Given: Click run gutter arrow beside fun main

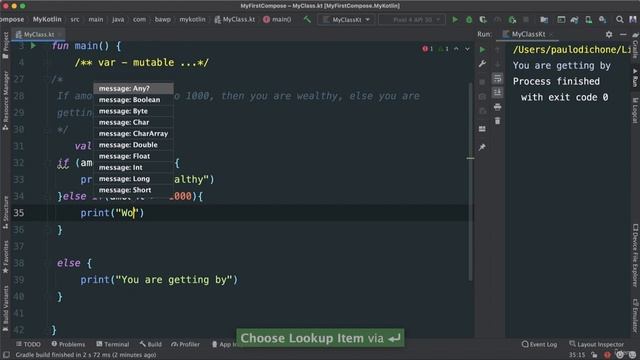Looking at the screenshot, I should [x=33, y=46].
